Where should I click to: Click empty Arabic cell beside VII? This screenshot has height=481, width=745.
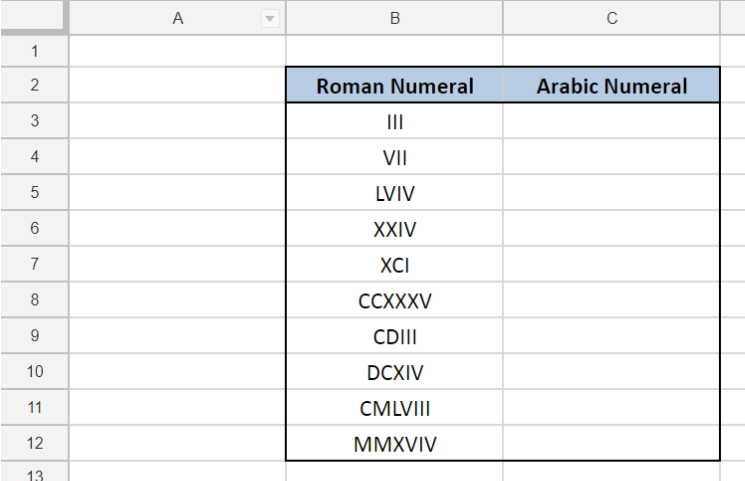[611, 157]
